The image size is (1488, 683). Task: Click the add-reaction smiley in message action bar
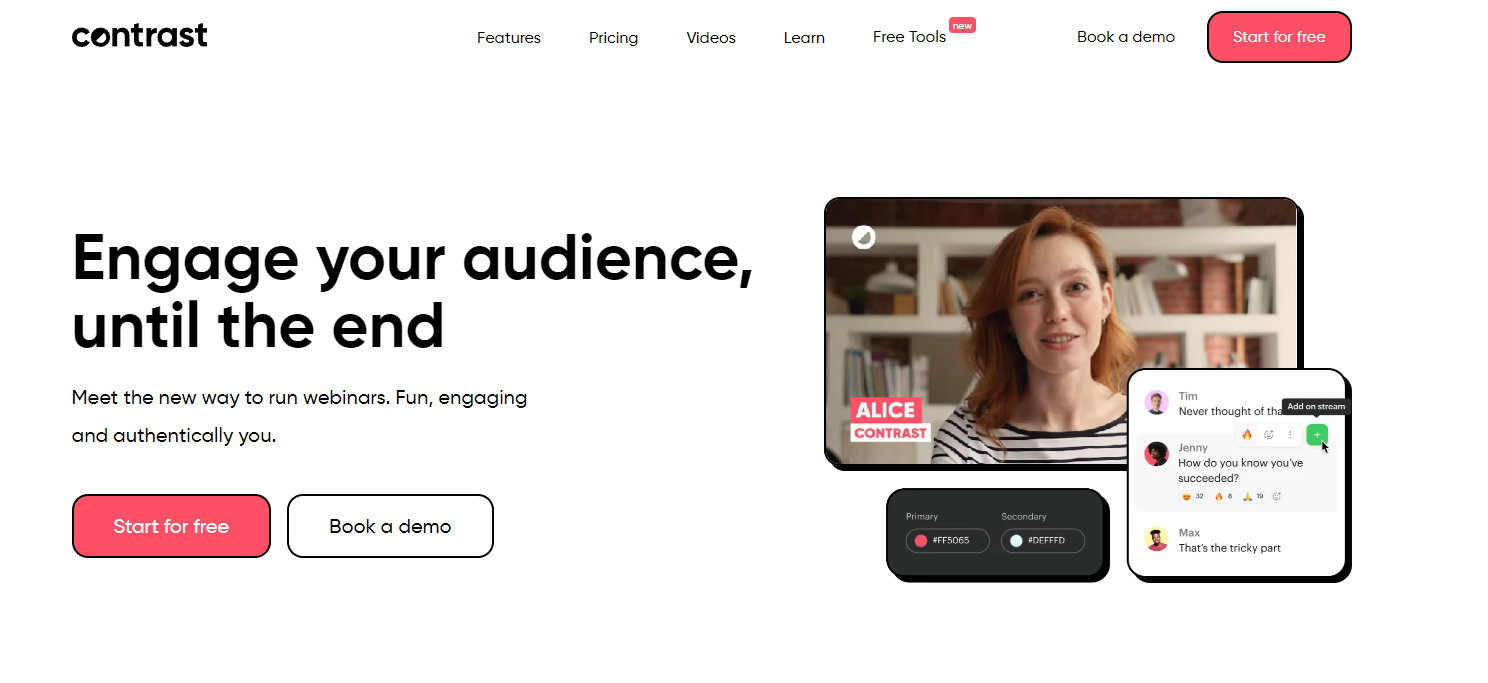1269,435
